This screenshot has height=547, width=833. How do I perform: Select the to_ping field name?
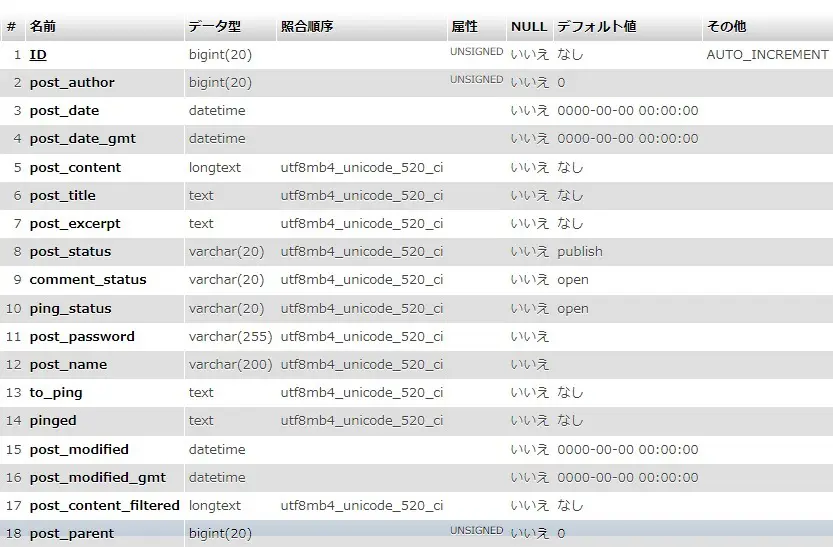[x=56, y=393]
